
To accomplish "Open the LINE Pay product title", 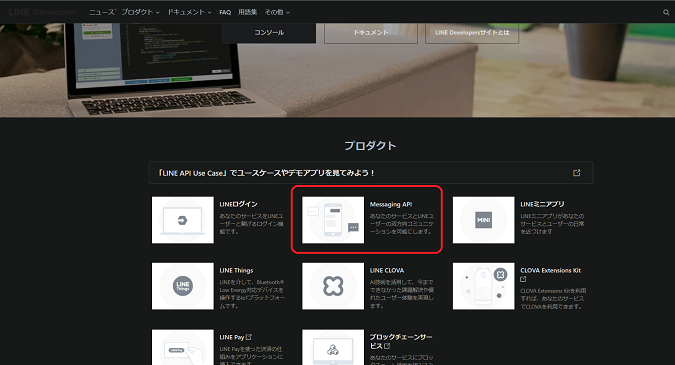I will pos(232,337).
